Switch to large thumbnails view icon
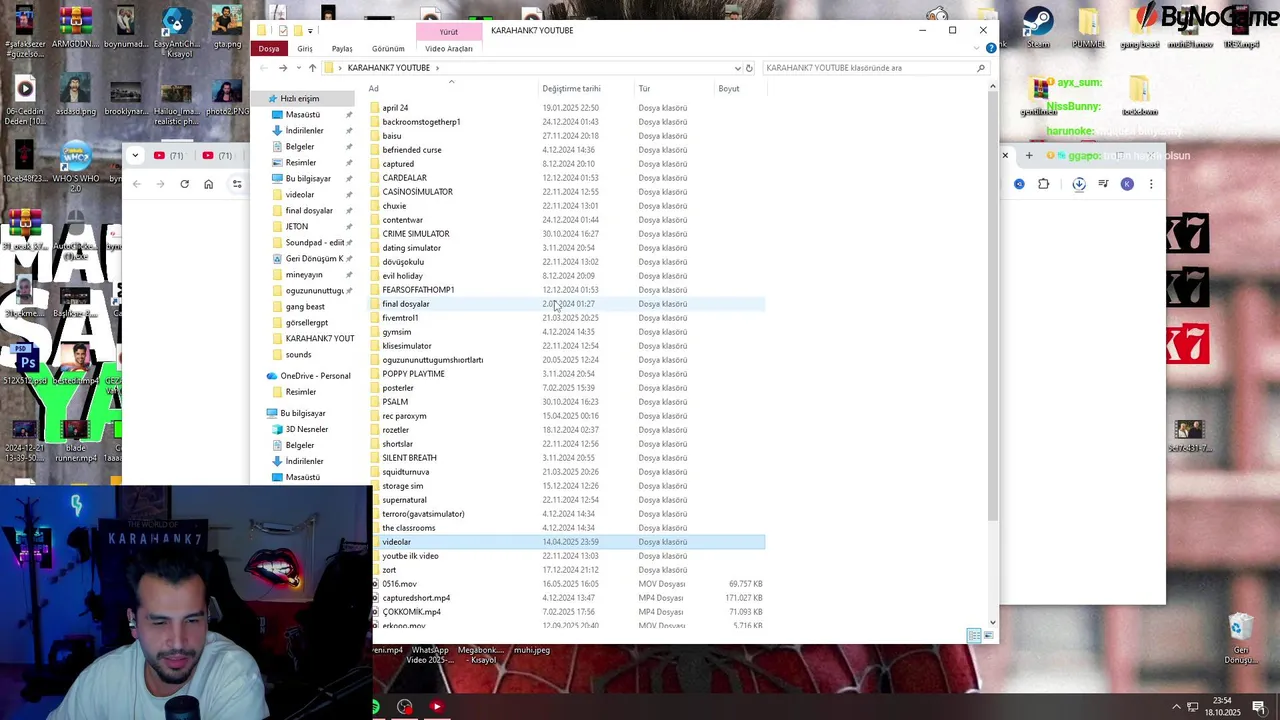Screen dimensions: 1280x720 (989, 636)
